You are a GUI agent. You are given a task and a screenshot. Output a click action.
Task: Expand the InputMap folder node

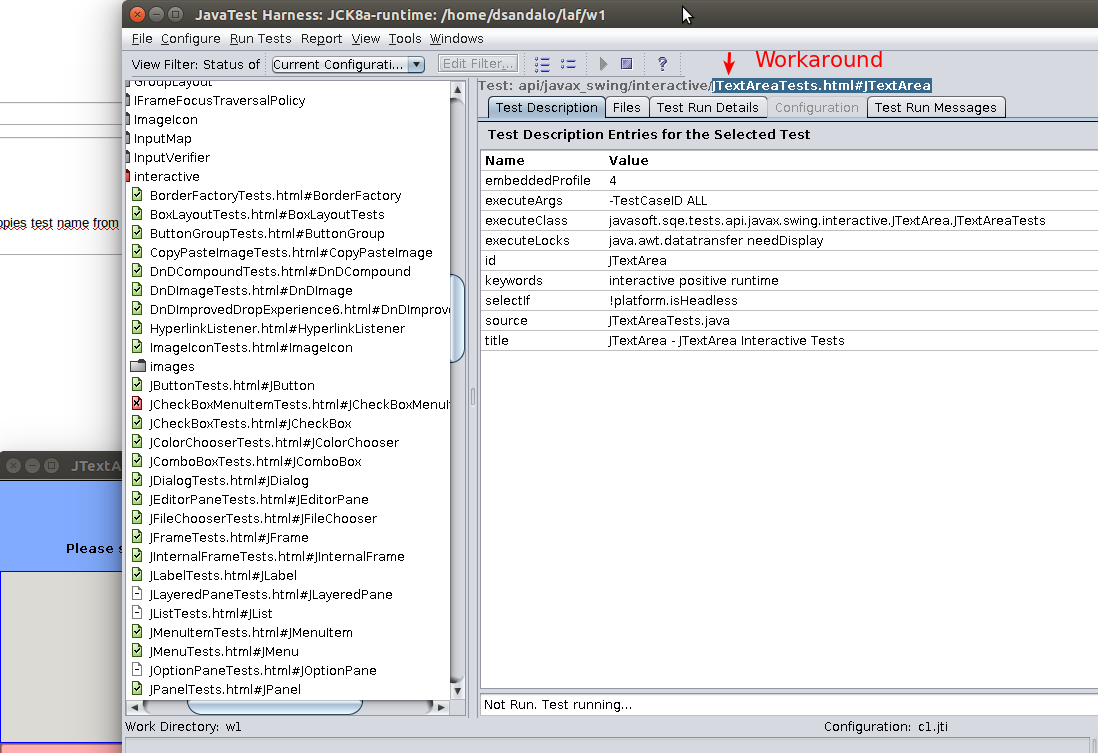pyautogui.click(x=129, y=138)
